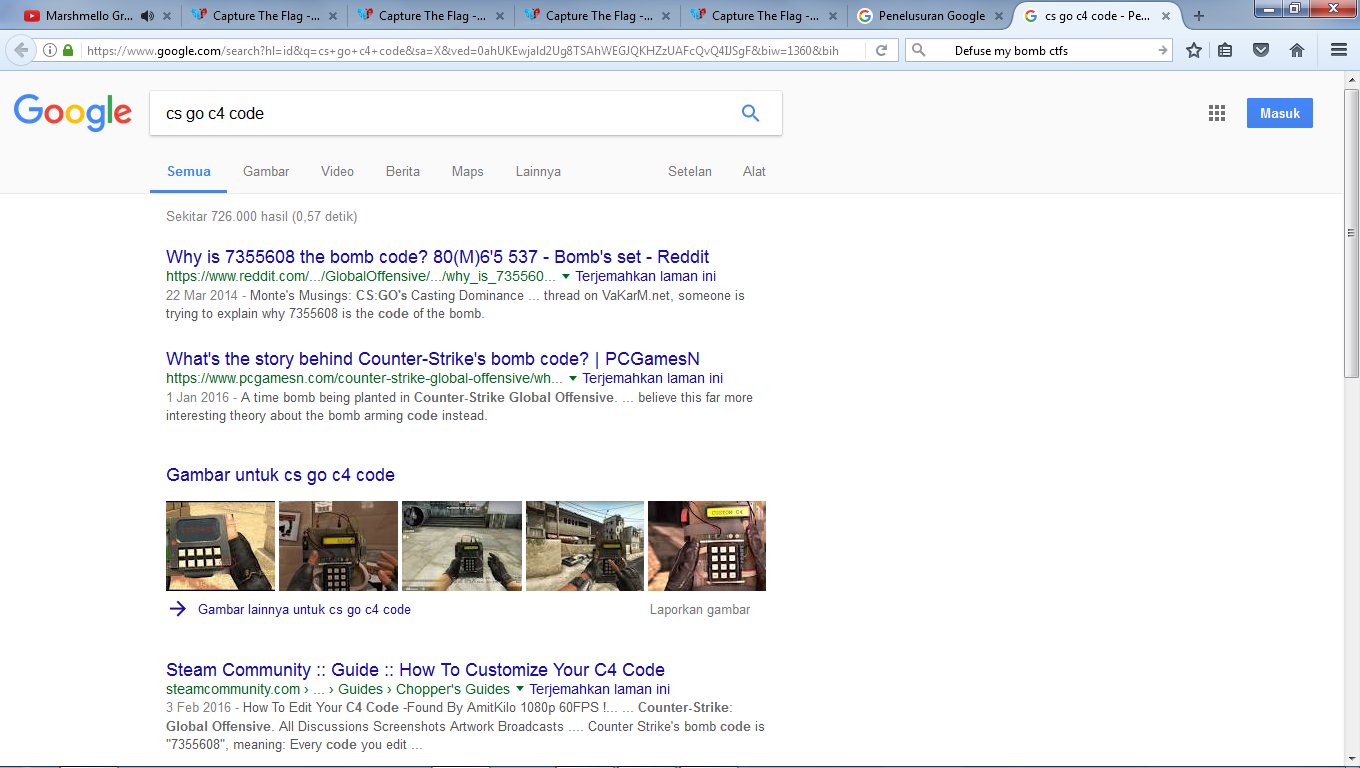Sign in with the Masuk button

(1280, 113)
